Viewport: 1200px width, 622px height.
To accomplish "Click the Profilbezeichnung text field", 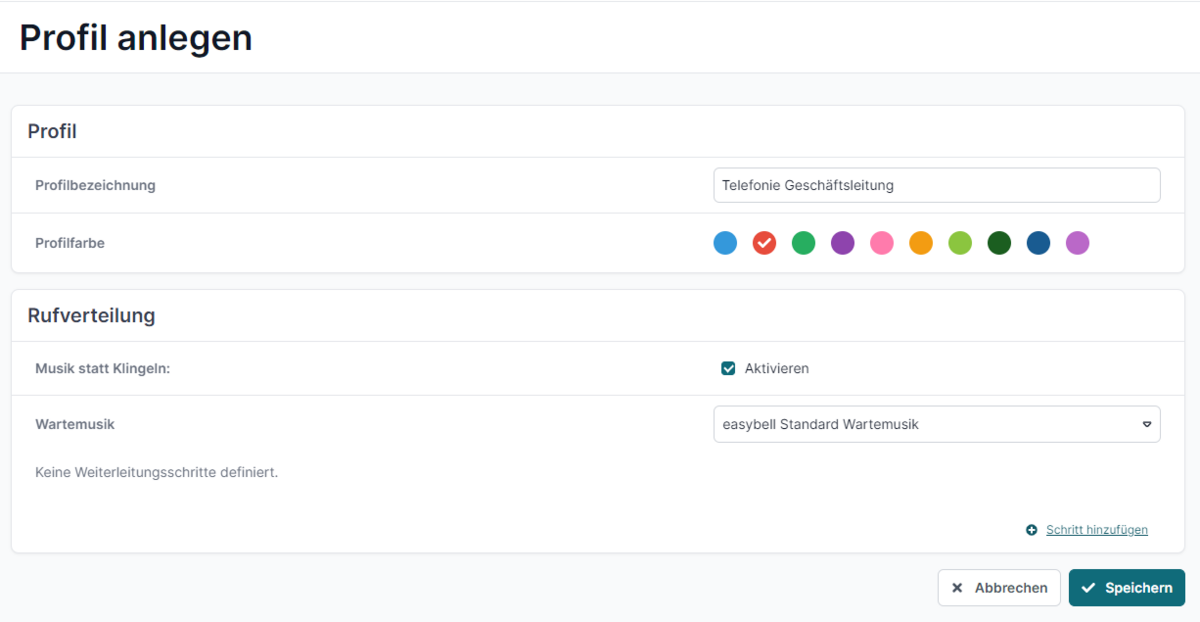I will [x=937, y=185].
